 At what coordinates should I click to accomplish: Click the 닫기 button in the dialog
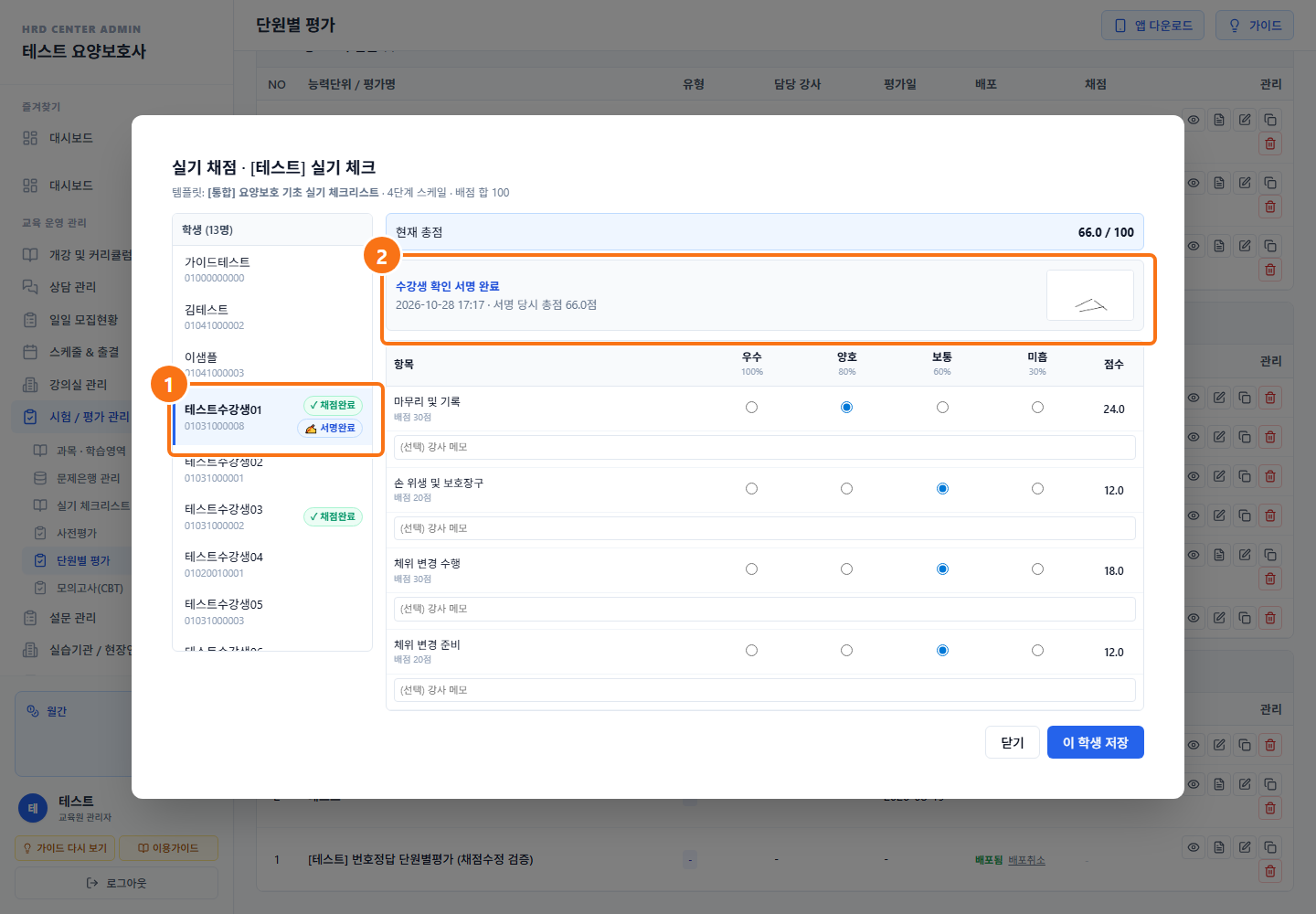tap(1013, 742)
